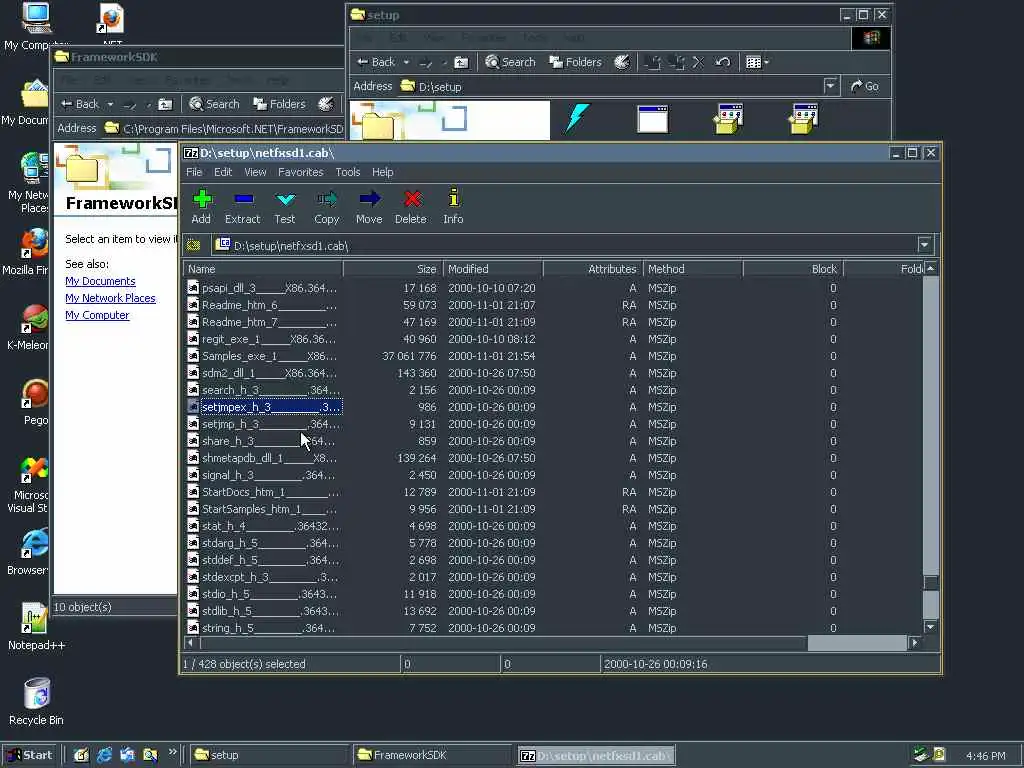Click the Back button in setup window

point(376,62)
